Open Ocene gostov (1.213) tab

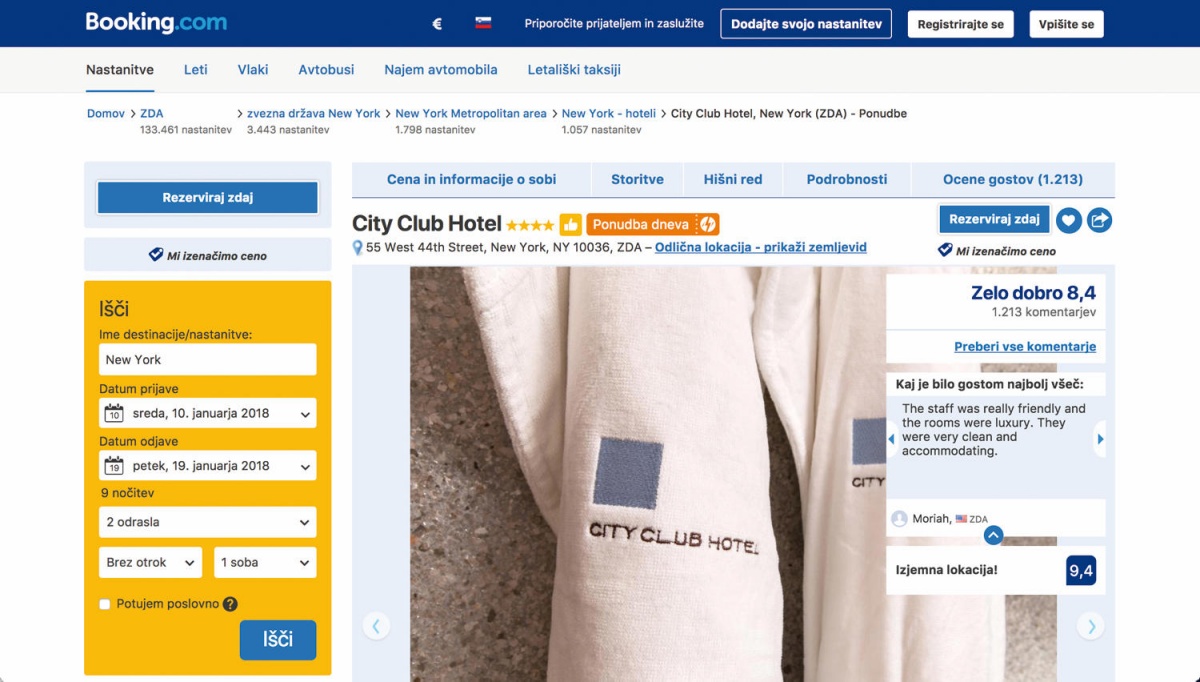[x=1013, y=179]
